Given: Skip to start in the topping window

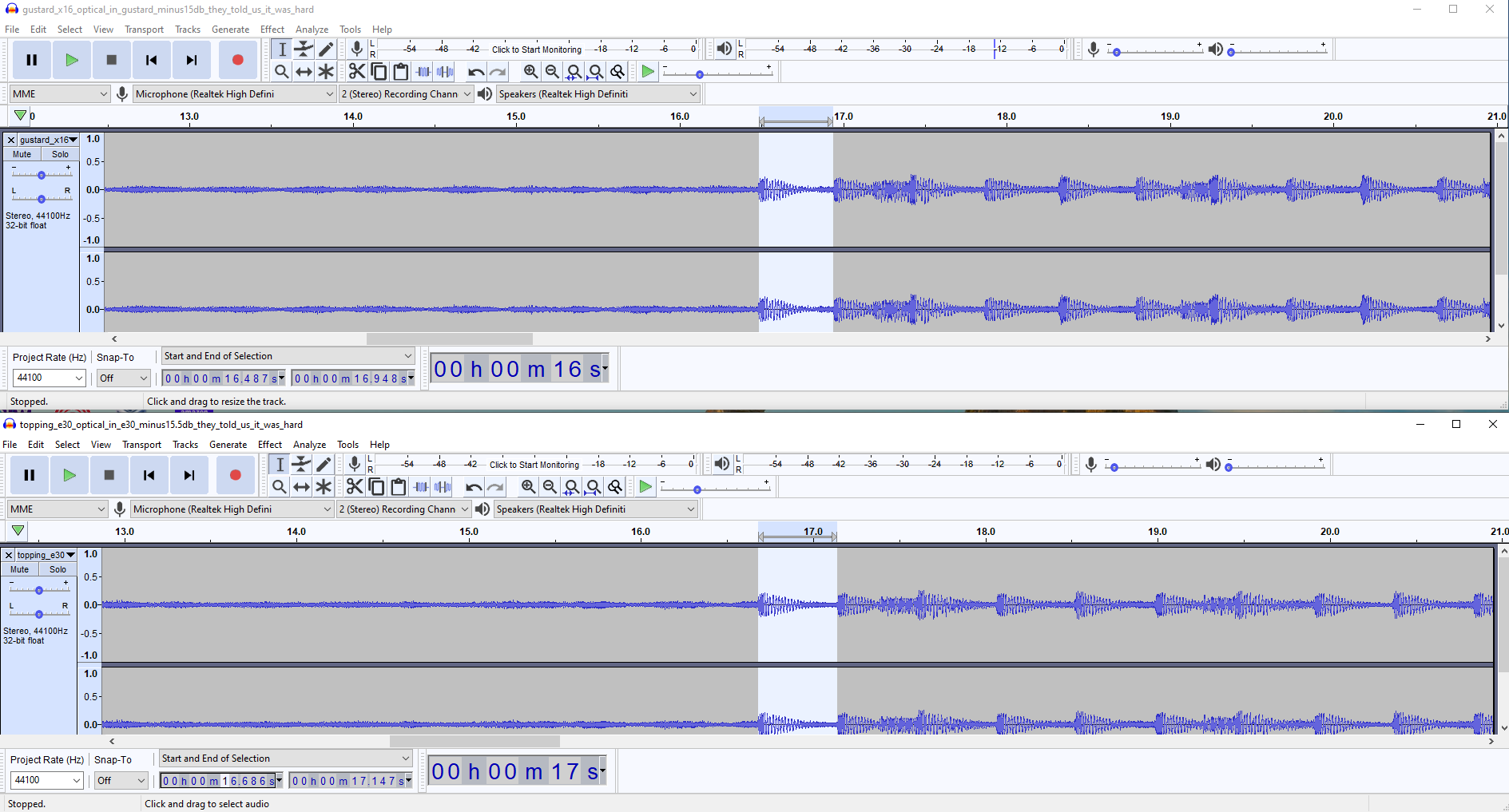Looking at the screenshot, I should point(149,475).
